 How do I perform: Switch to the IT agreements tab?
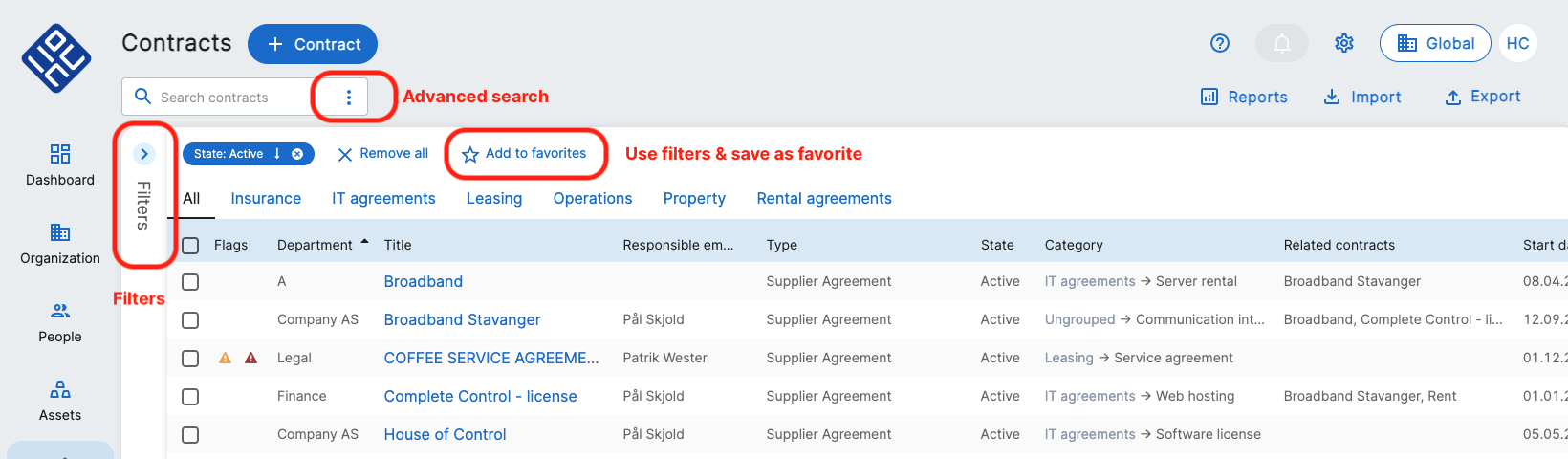coord(383,198)
